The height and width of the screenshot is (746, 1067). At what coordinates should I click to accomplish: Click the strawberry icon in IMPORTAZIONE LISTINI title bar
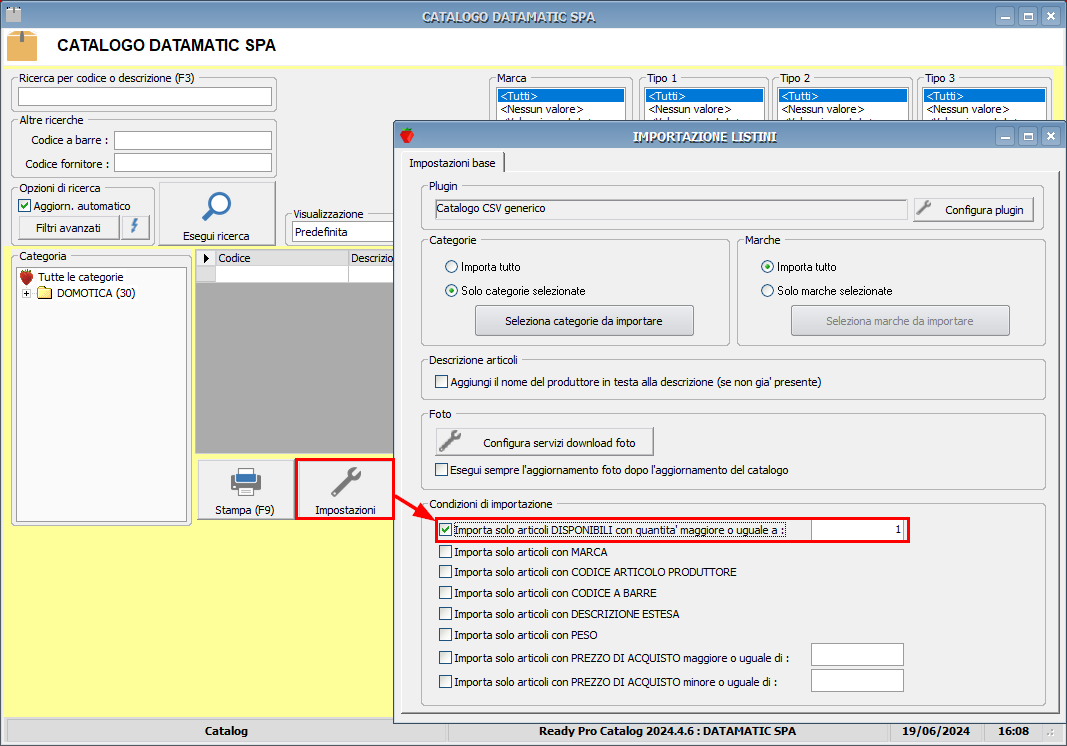pyautogui.click(x=407, y=135)
